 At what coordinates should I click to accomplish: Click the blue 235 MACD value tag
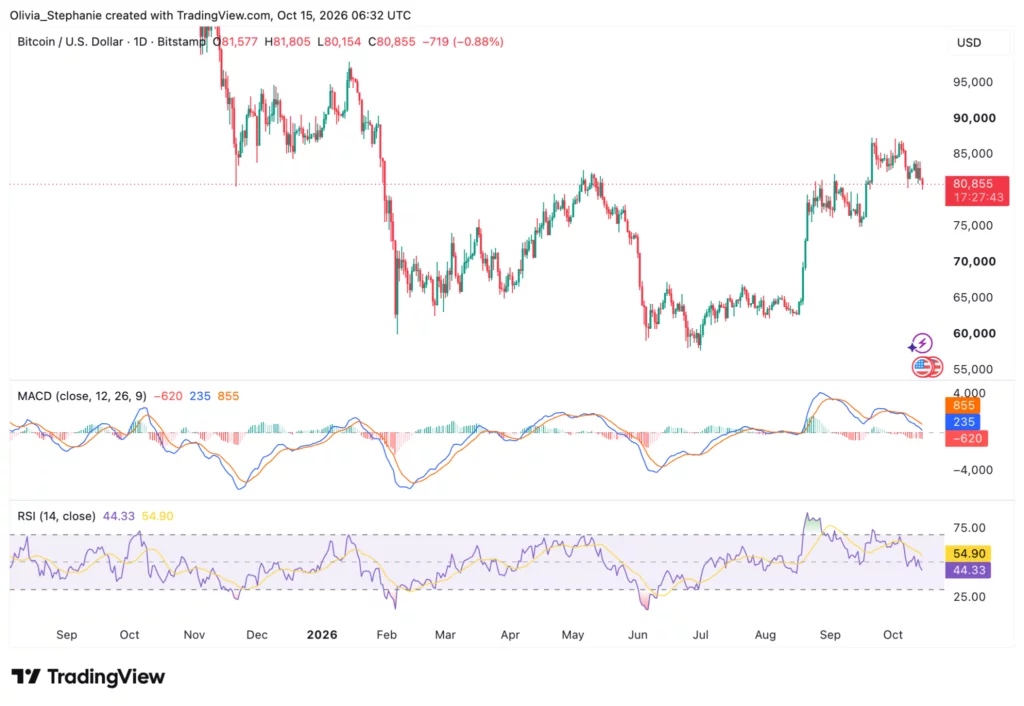(x=963, y=422)
